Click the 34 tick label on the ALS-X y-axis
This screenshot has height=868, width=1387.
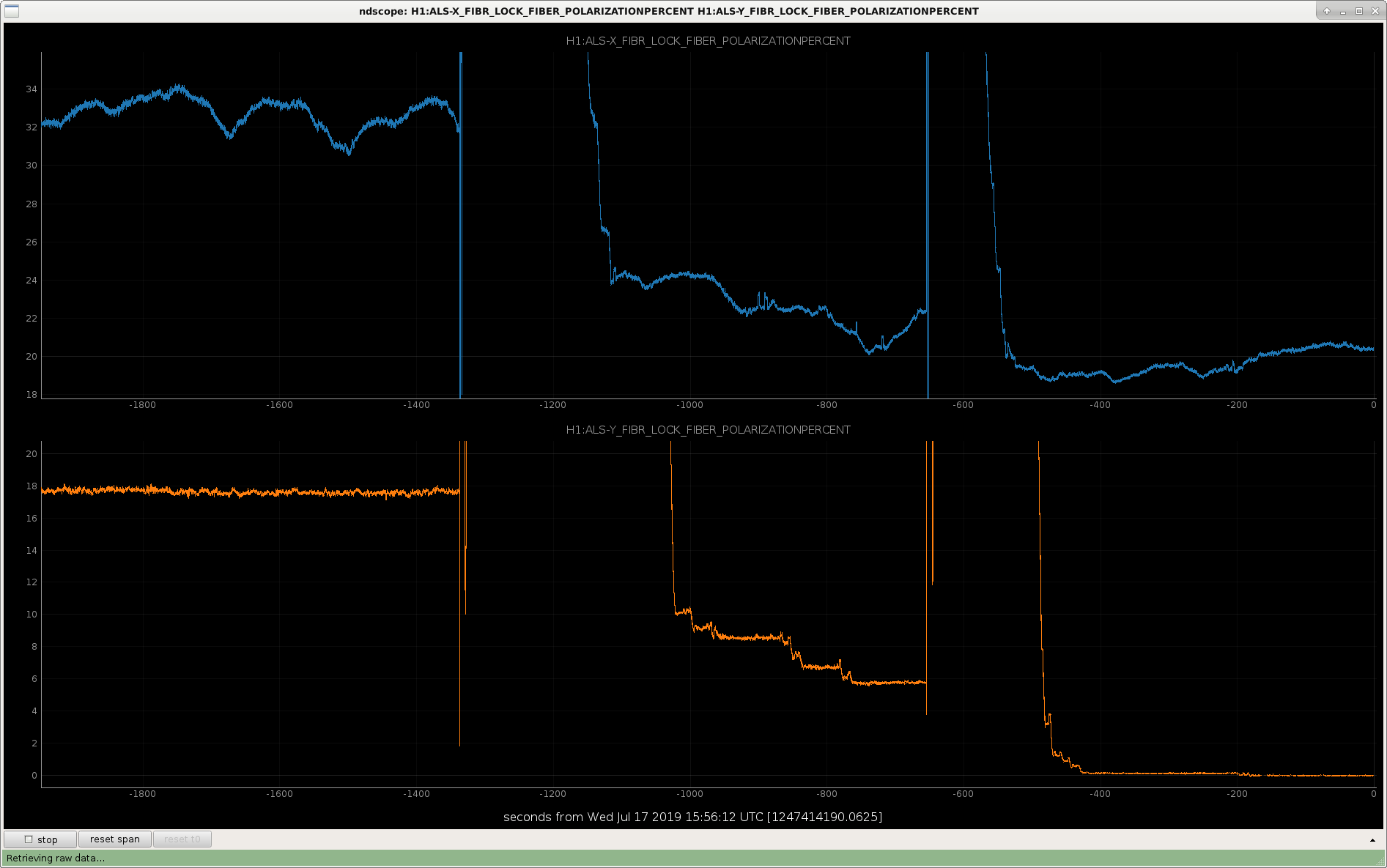tap(31, 89)
